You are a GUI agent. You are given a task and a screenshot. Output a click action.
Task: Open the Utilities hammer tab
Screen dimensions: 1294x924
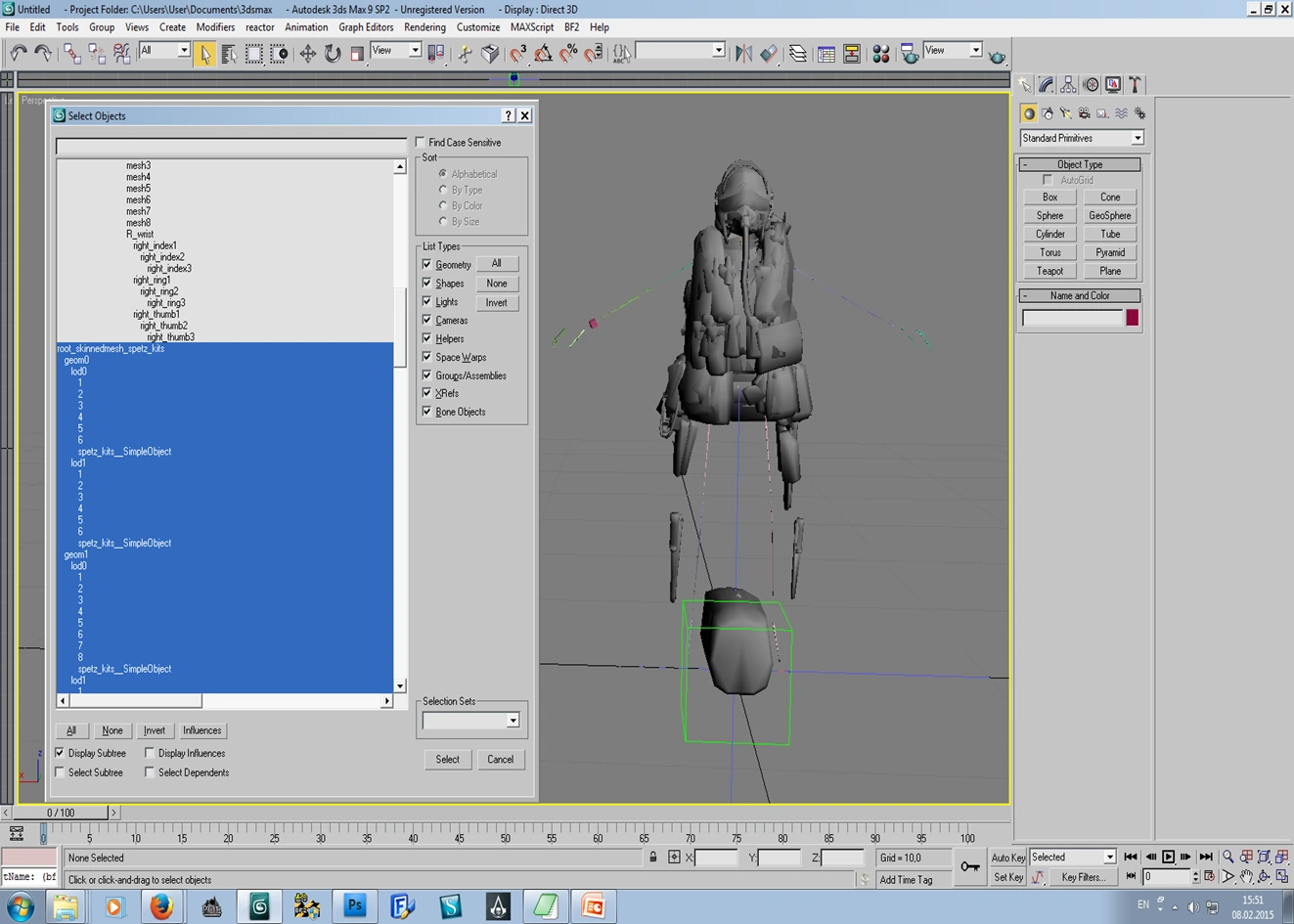pos(1136,85)
